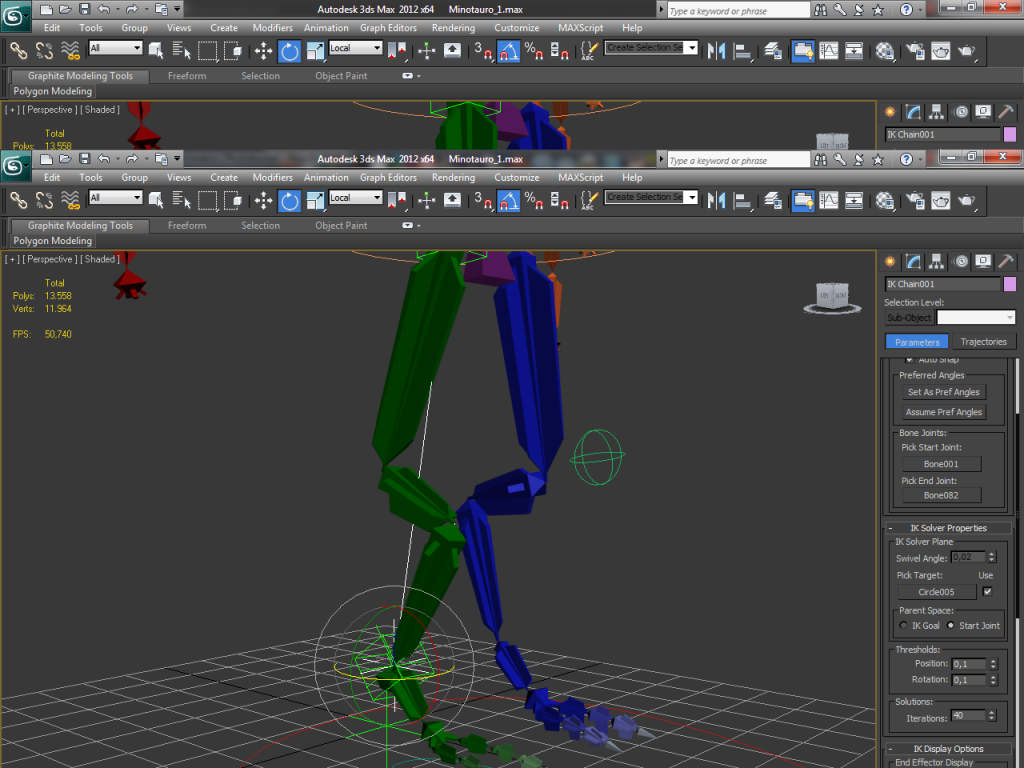Click Unlink Selection in front window toolbar
The height and width of the screenshot is (768, 1024).
point(44,200)
